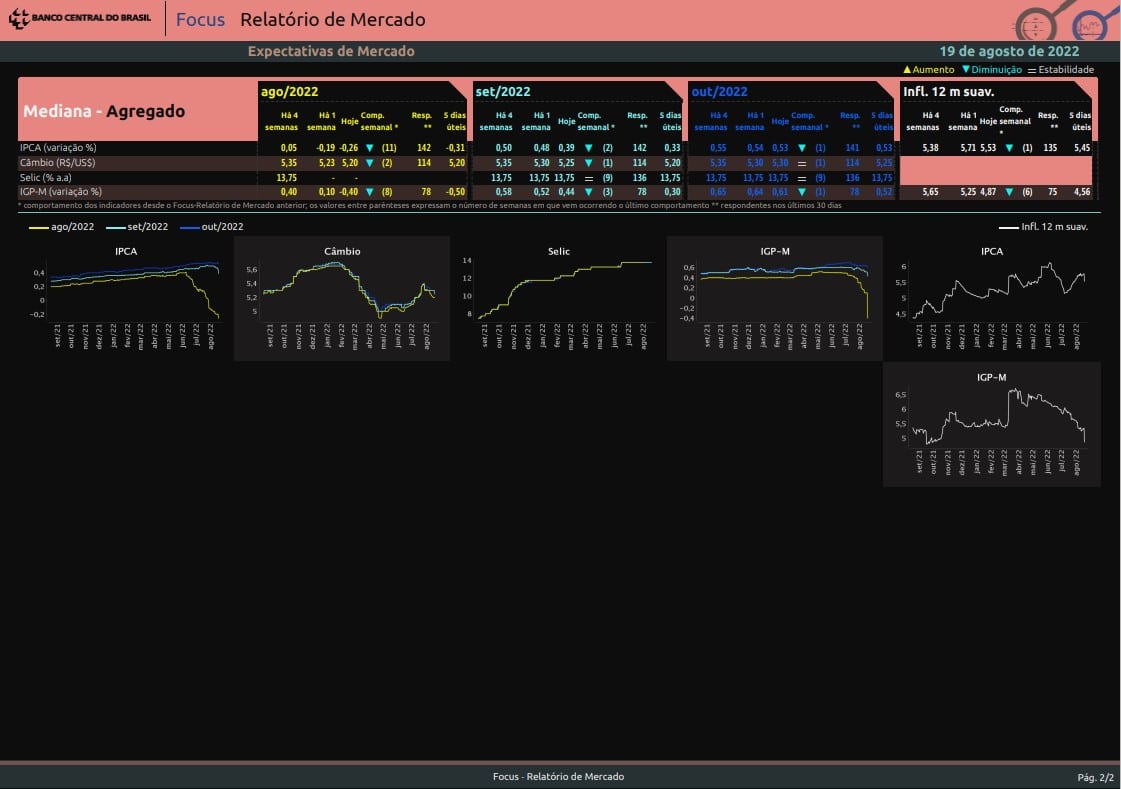Select the set/2022 column tab
Image resolution: width=1121 pixels, height=789 pixels.
click(502, 92)
